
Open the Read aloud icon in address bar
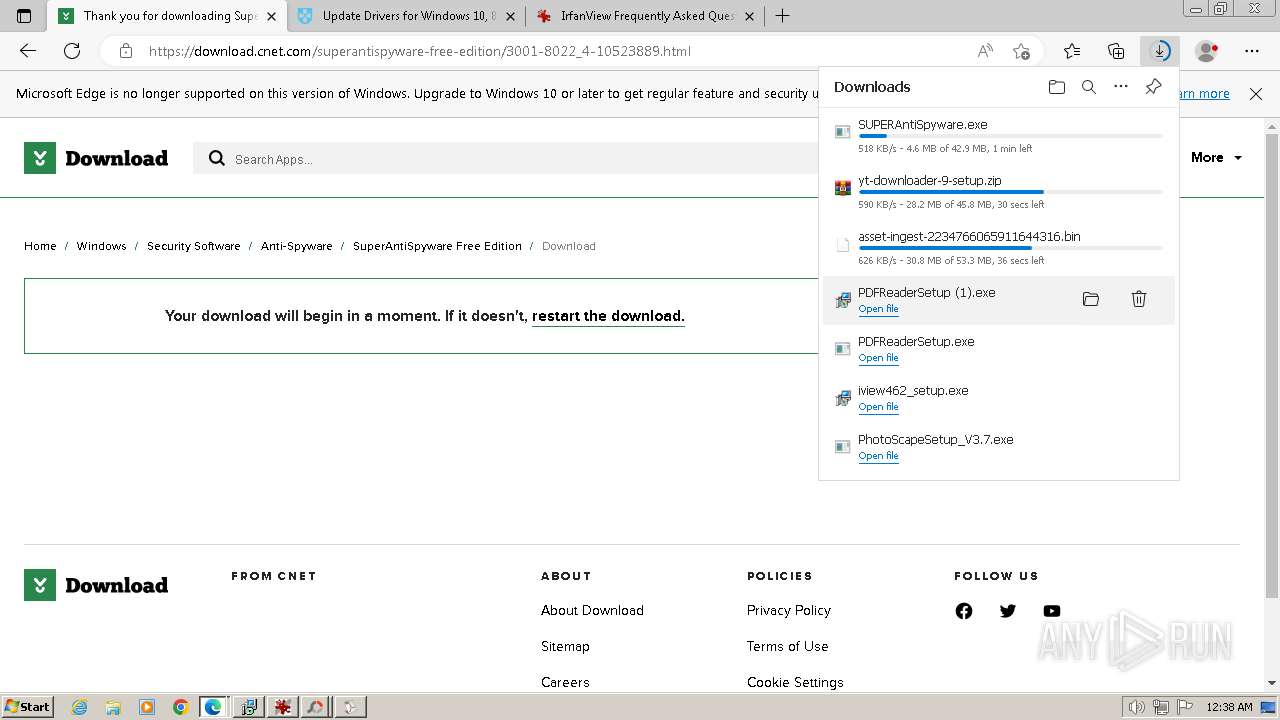pyautogui.click(x=985, y=51)
